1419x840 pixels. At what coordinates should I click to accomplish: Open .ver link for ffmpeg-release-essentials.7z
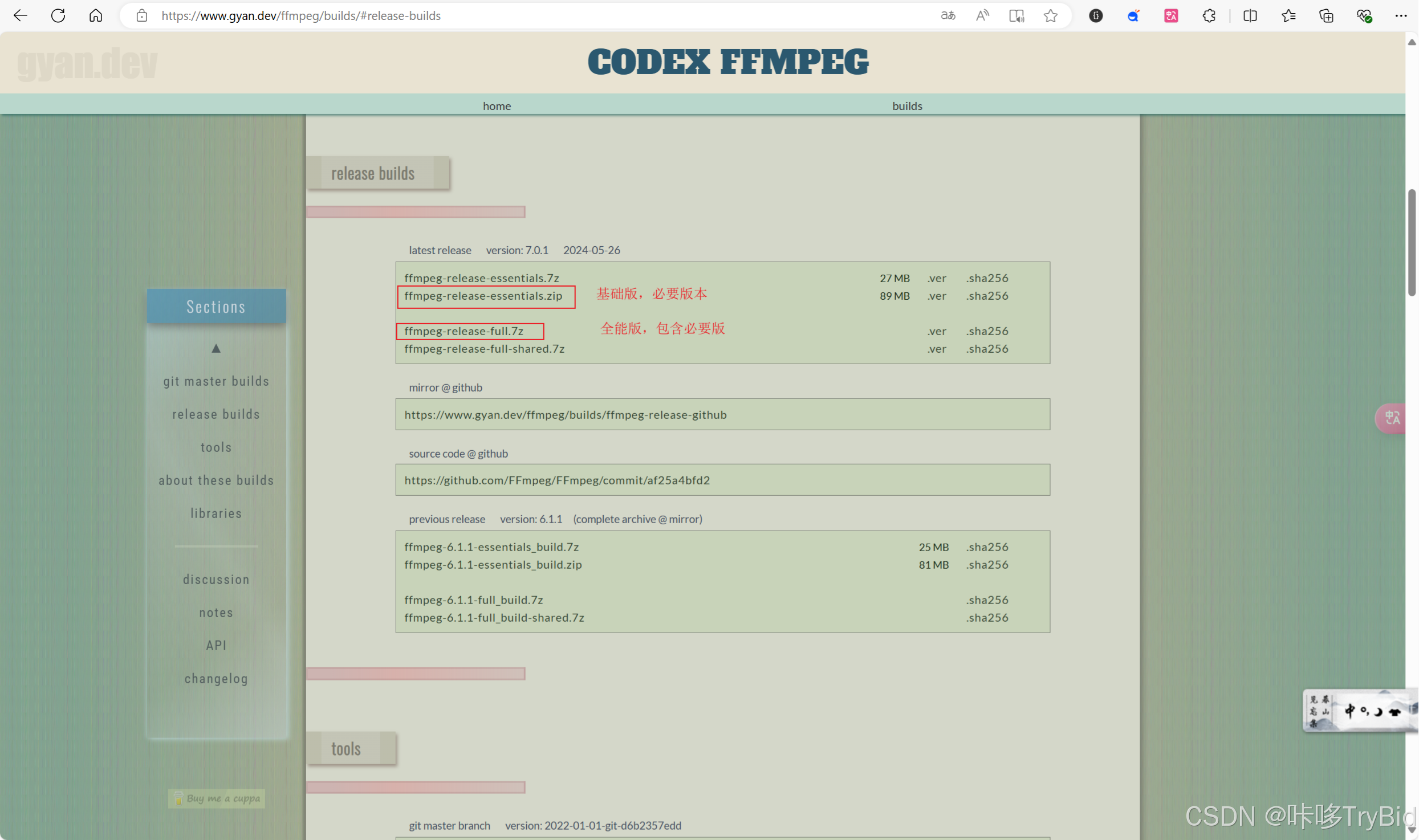point(937,278)
